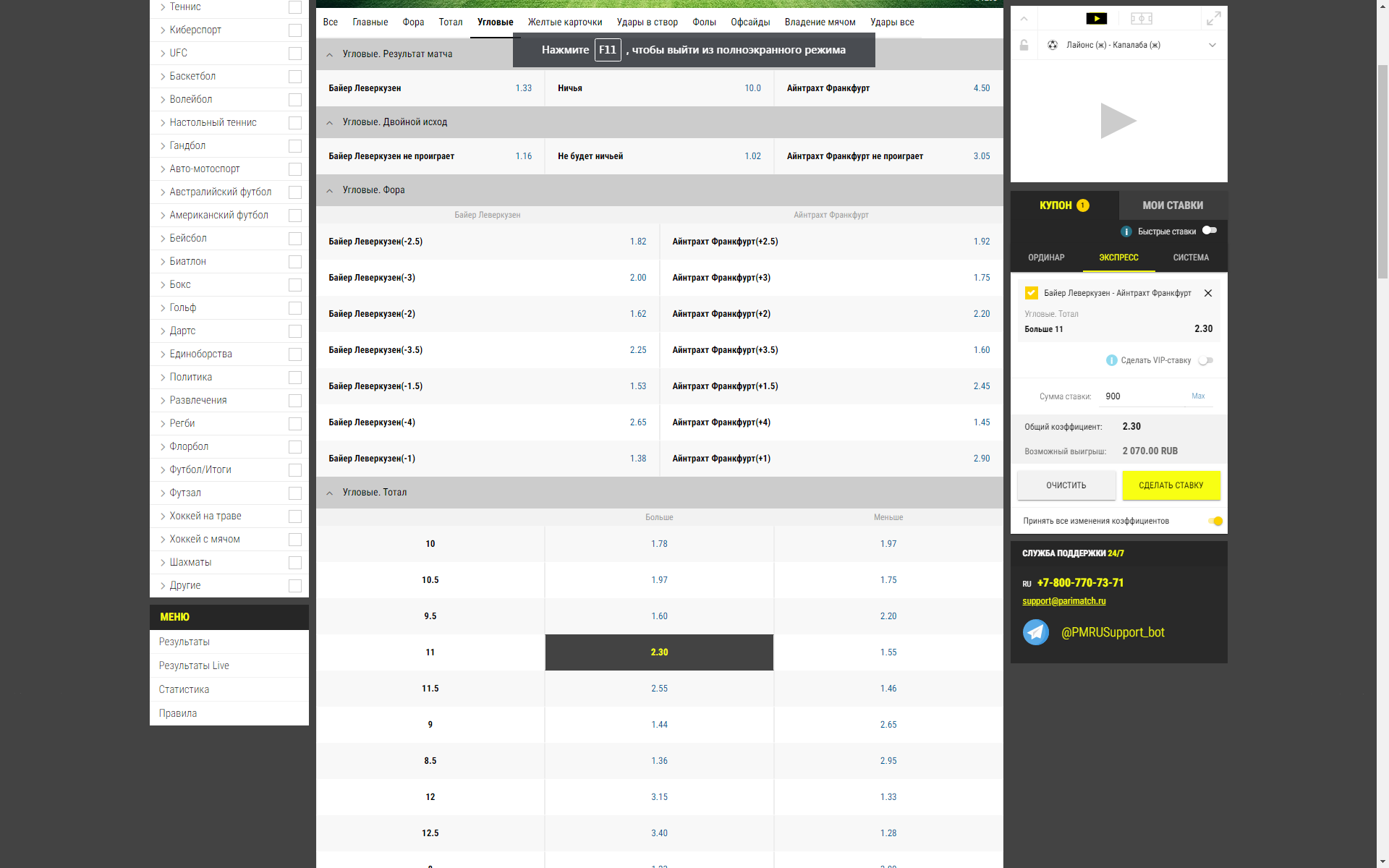Open the МОИ СТАВКИ tab
Viewport: 1389px width, 868px height.
tap(1173, 205)
